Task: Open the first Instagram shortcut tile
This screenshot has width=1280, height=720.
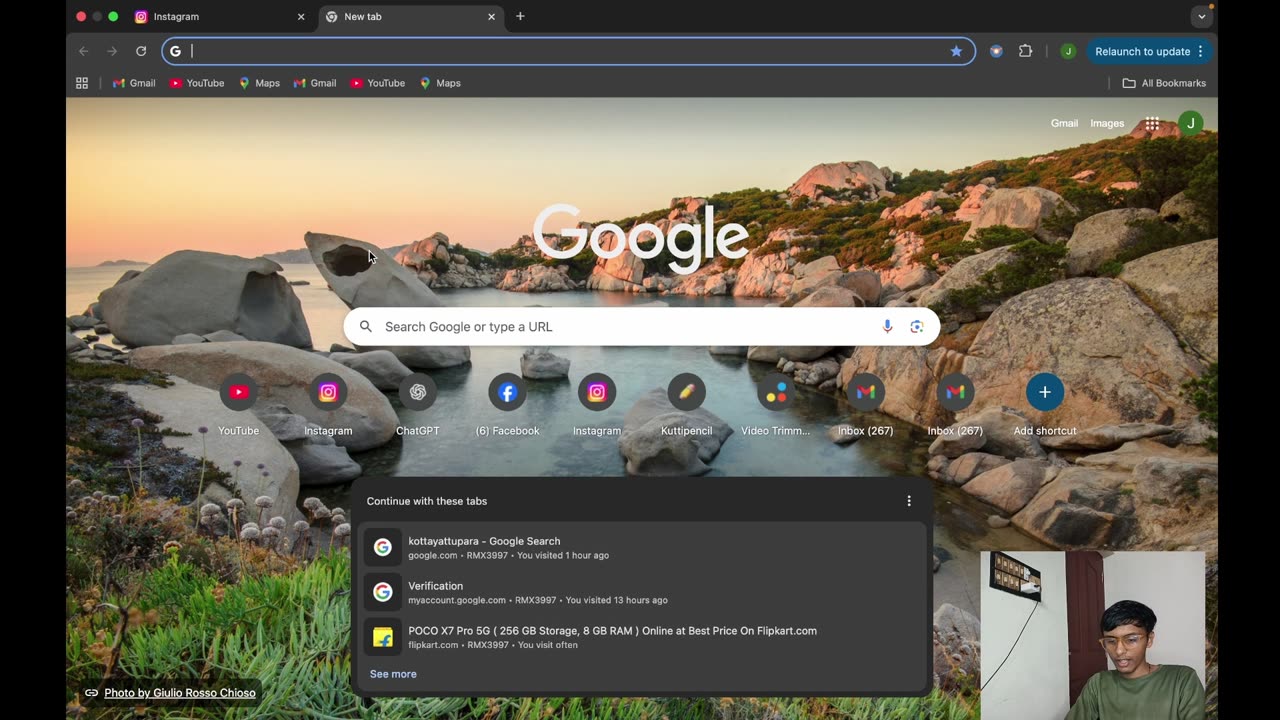Action: click(x=328, y=406)
